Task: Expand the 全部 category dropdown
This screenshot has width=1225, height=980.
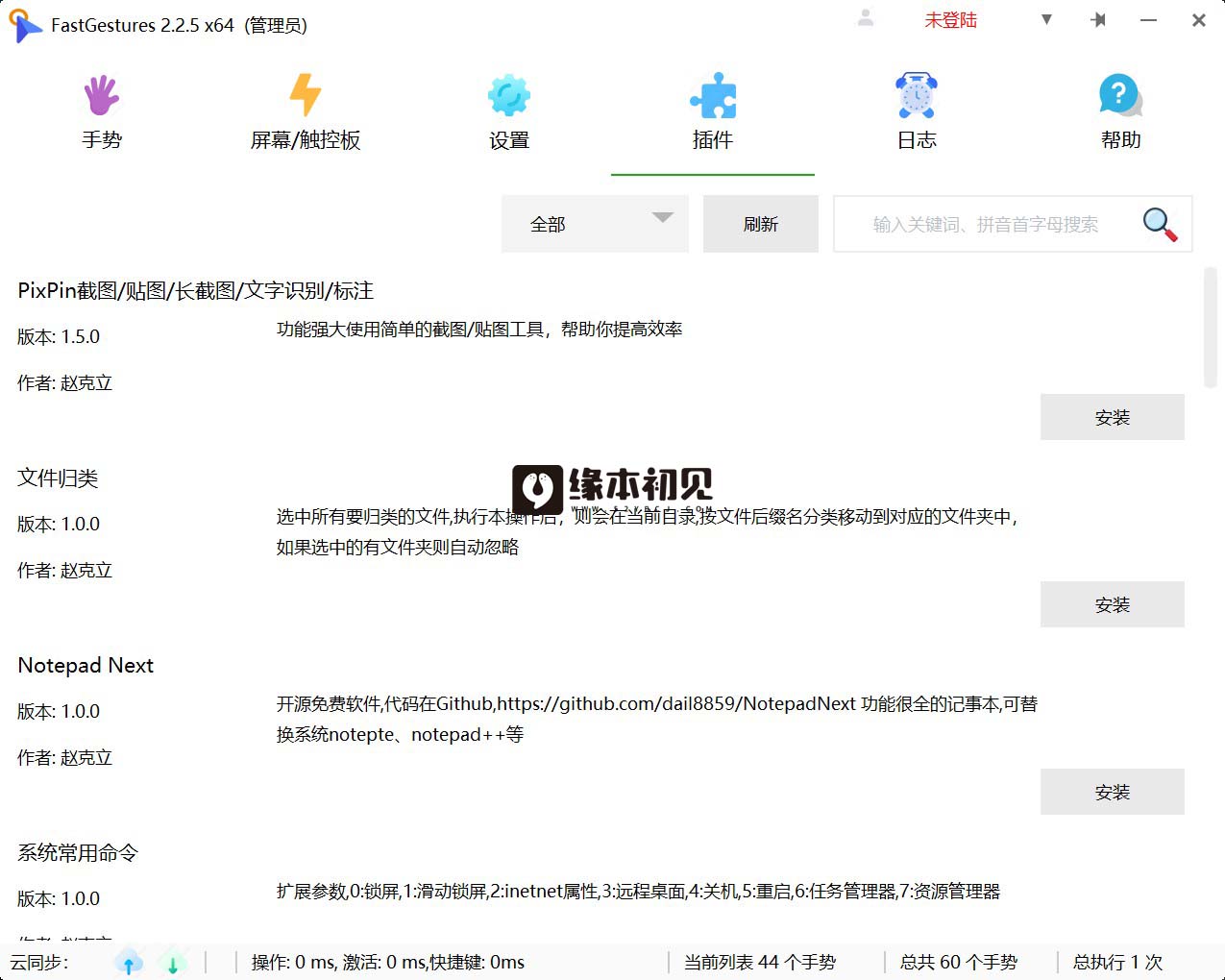Action: (x=595, y=224)
